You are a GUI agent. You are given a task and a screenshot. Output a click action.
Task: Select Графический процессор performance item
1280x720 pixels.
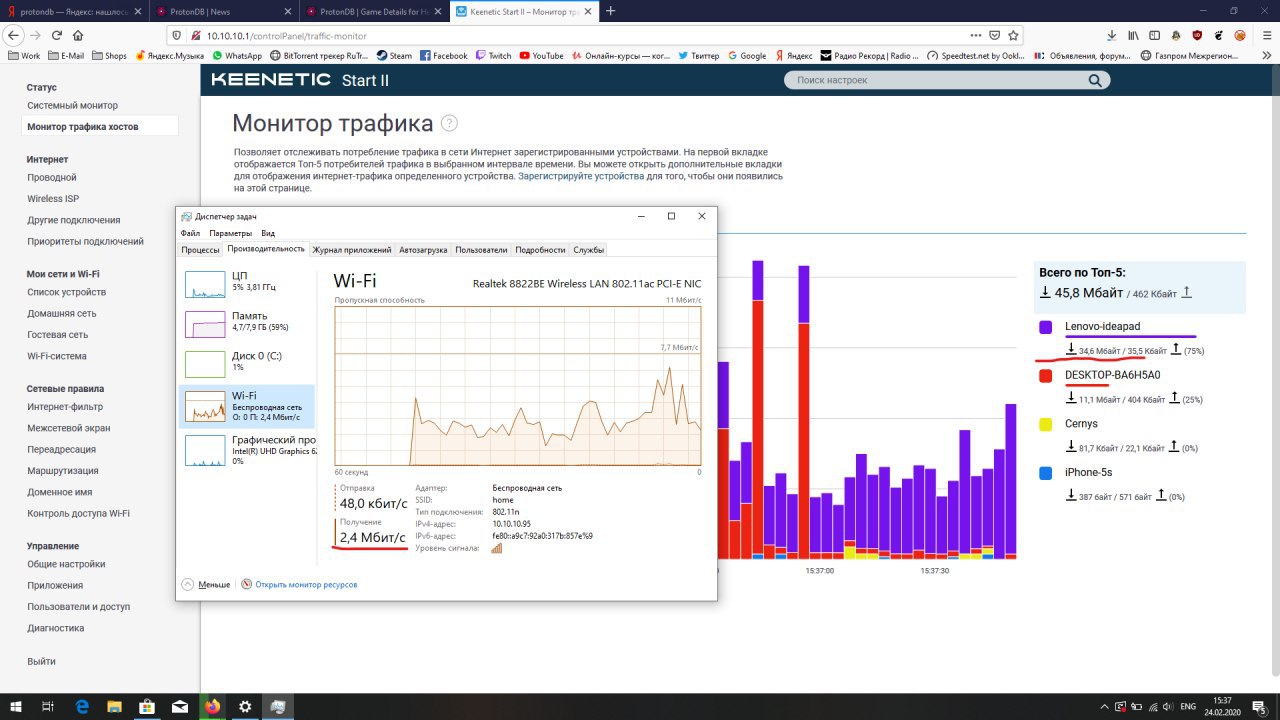coord(247,449)
